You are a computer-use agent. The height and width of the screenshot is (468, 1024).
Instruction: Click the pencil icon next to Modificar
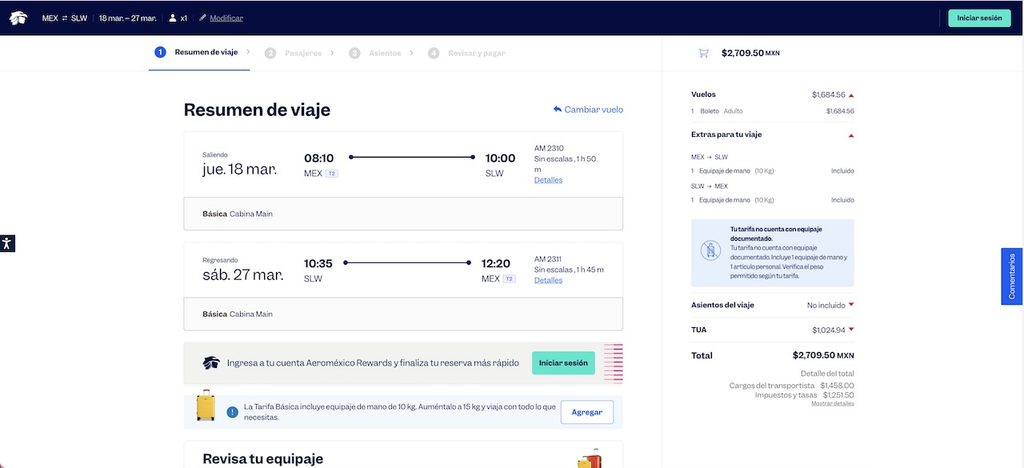point(202,18)
